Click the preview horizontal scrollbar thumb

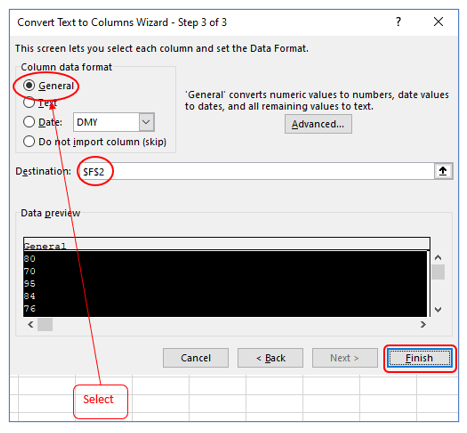(x=45, y=324)
